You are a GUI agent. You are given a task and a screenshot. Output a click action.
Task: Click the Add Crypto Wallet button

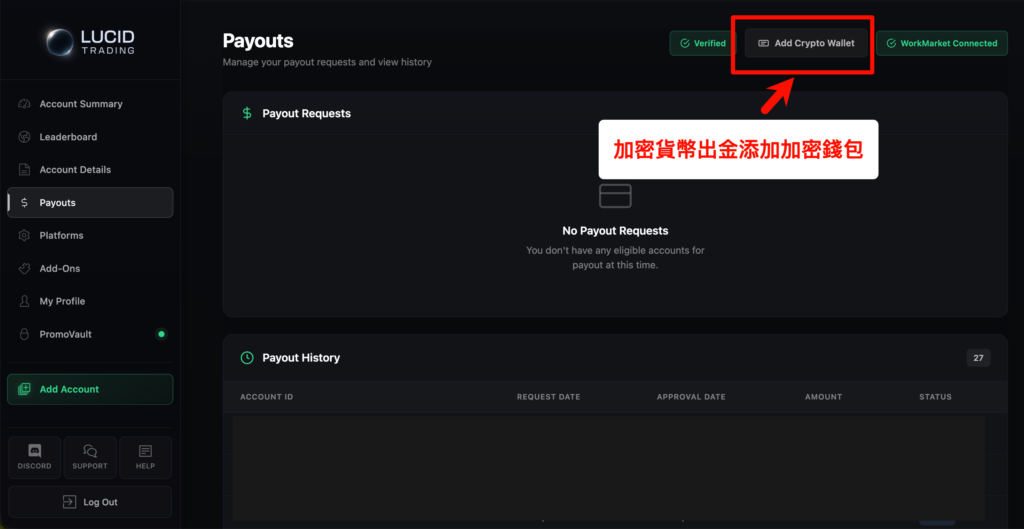coord(806,43)
